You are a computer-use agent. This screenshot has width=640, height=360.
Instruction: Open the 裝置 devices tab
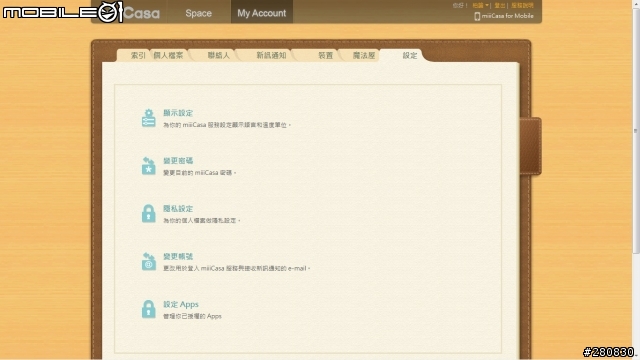click(x=325, y=56)
